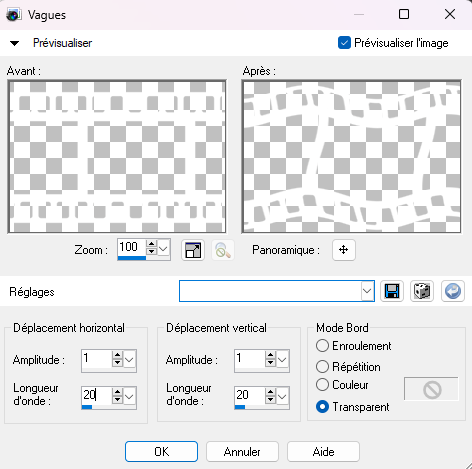Viewport: 472px width, 469px height.
Task: Uncheck Prévisualiser l'image checkbox
Action: point(344,43)
